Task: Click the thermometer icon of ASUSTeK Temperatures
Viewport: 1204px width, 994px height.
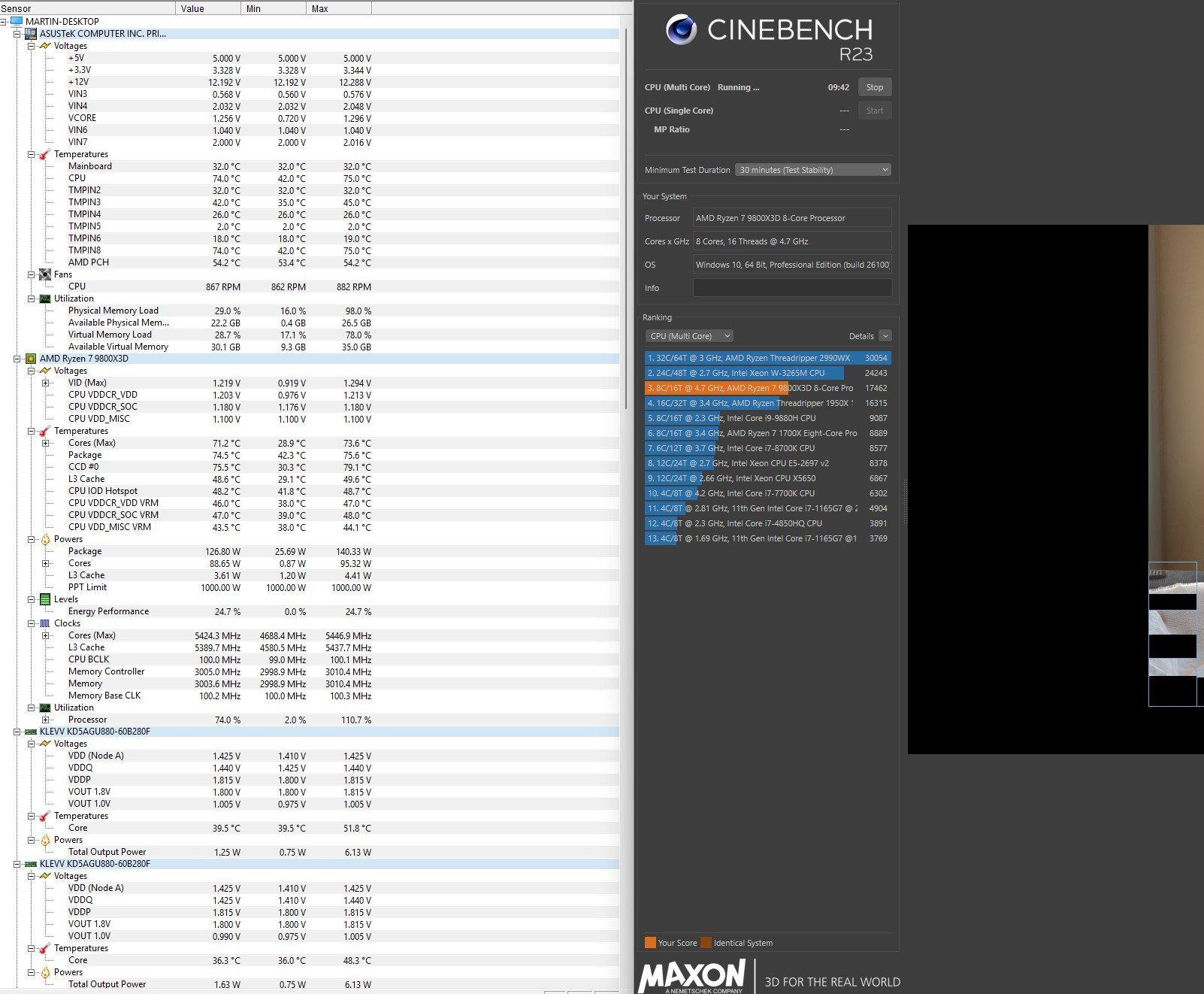Action: pyautogui.click(x=45, y=153)
